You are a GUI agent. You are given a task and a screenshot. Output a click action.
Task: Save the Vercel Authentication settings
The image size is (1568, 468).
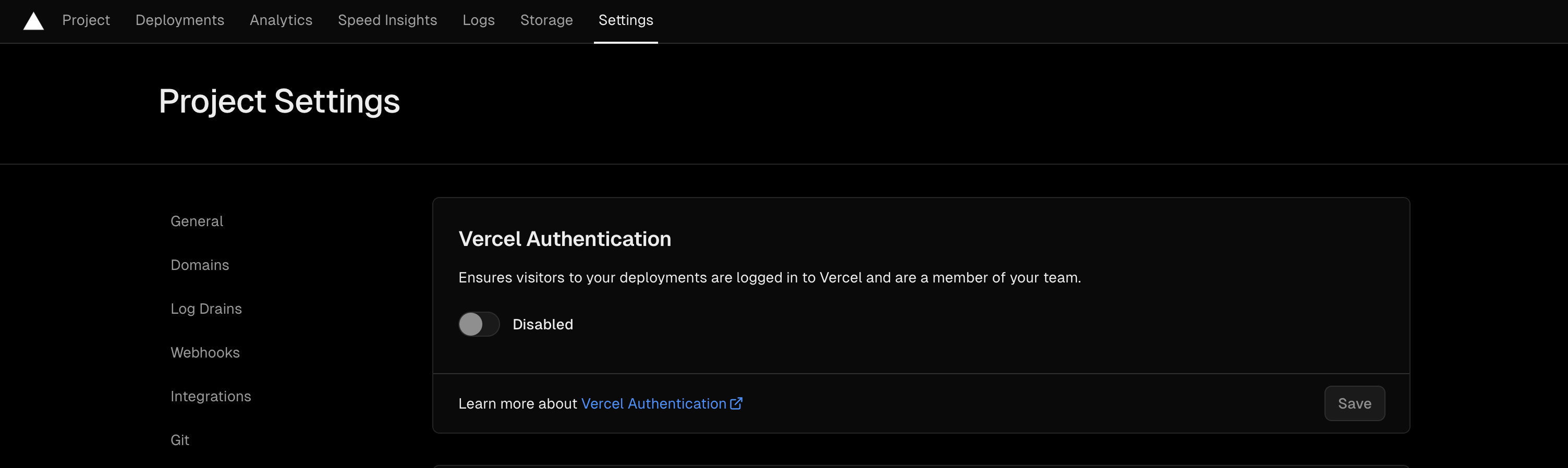coord(1354,403)
